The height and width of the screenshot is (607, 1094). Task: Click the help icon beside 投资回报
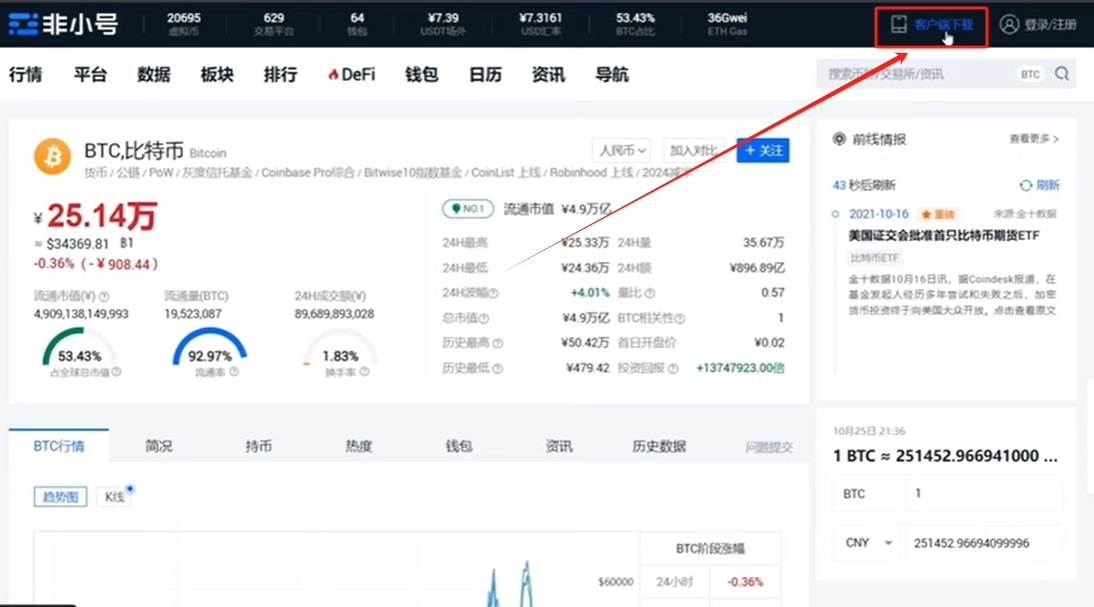673,368
